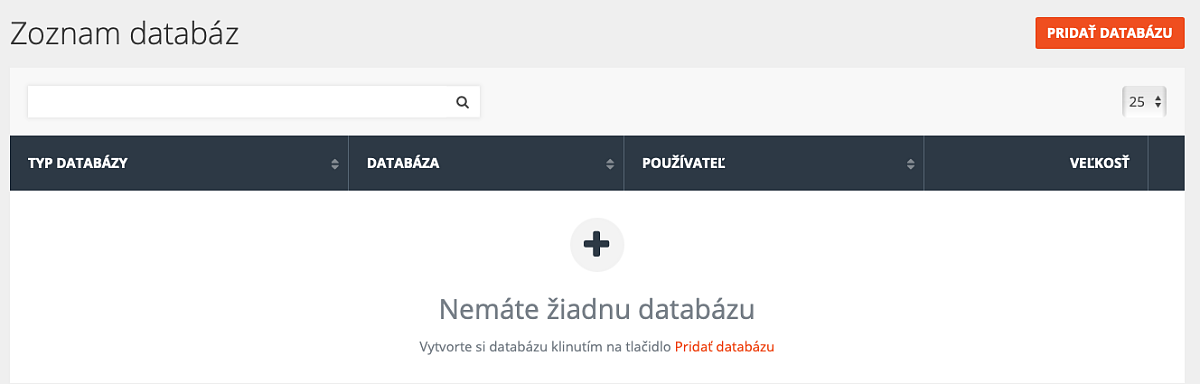1200x384 pixels.
Task: Click the up-down arrows of the 25 selector
Action: click(x=1158, y=101)
